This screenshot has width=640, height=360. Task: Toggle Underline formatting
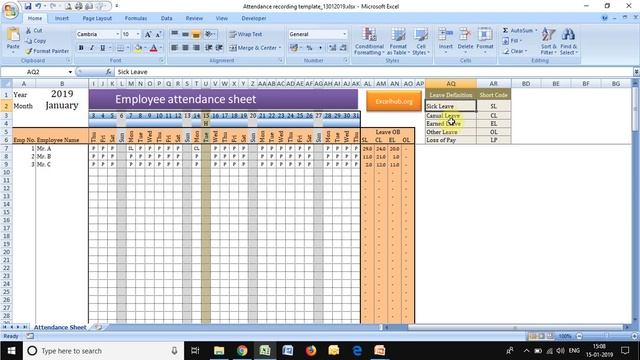102,48
